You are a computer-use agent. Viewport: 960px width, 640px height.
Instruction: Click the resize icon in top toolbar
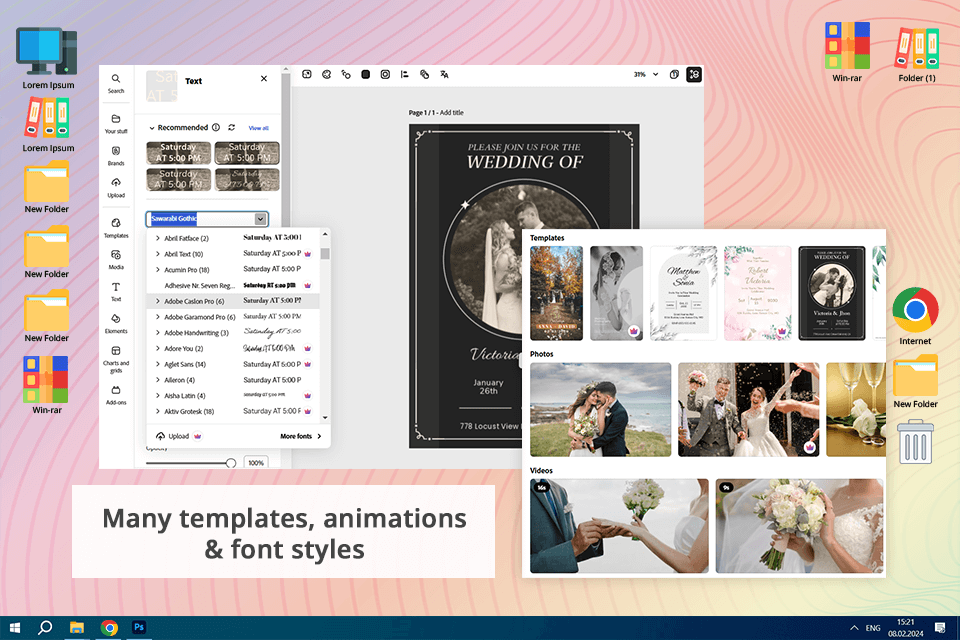click(x=307, y=74)
